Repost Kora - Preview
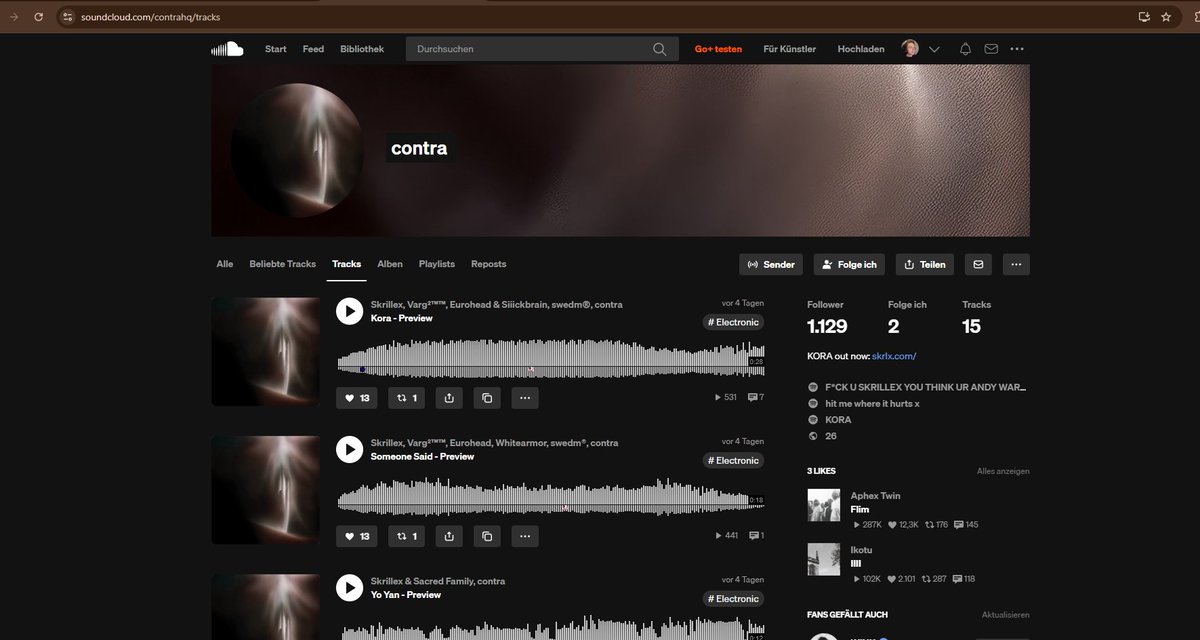Screen dimensions: 1200x640 click(x=407, y=398)
